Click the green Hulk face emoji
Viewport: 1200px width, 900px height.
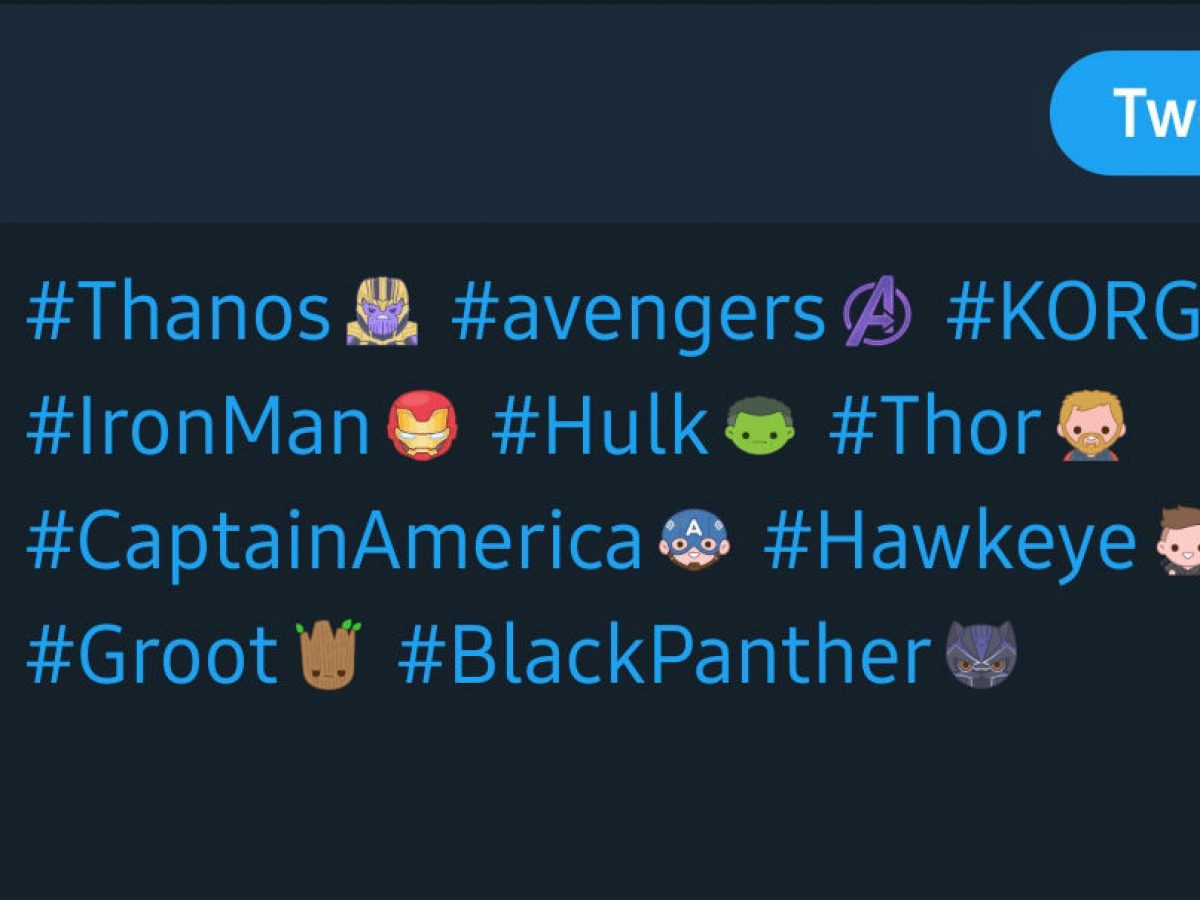[x=759, y=426]
